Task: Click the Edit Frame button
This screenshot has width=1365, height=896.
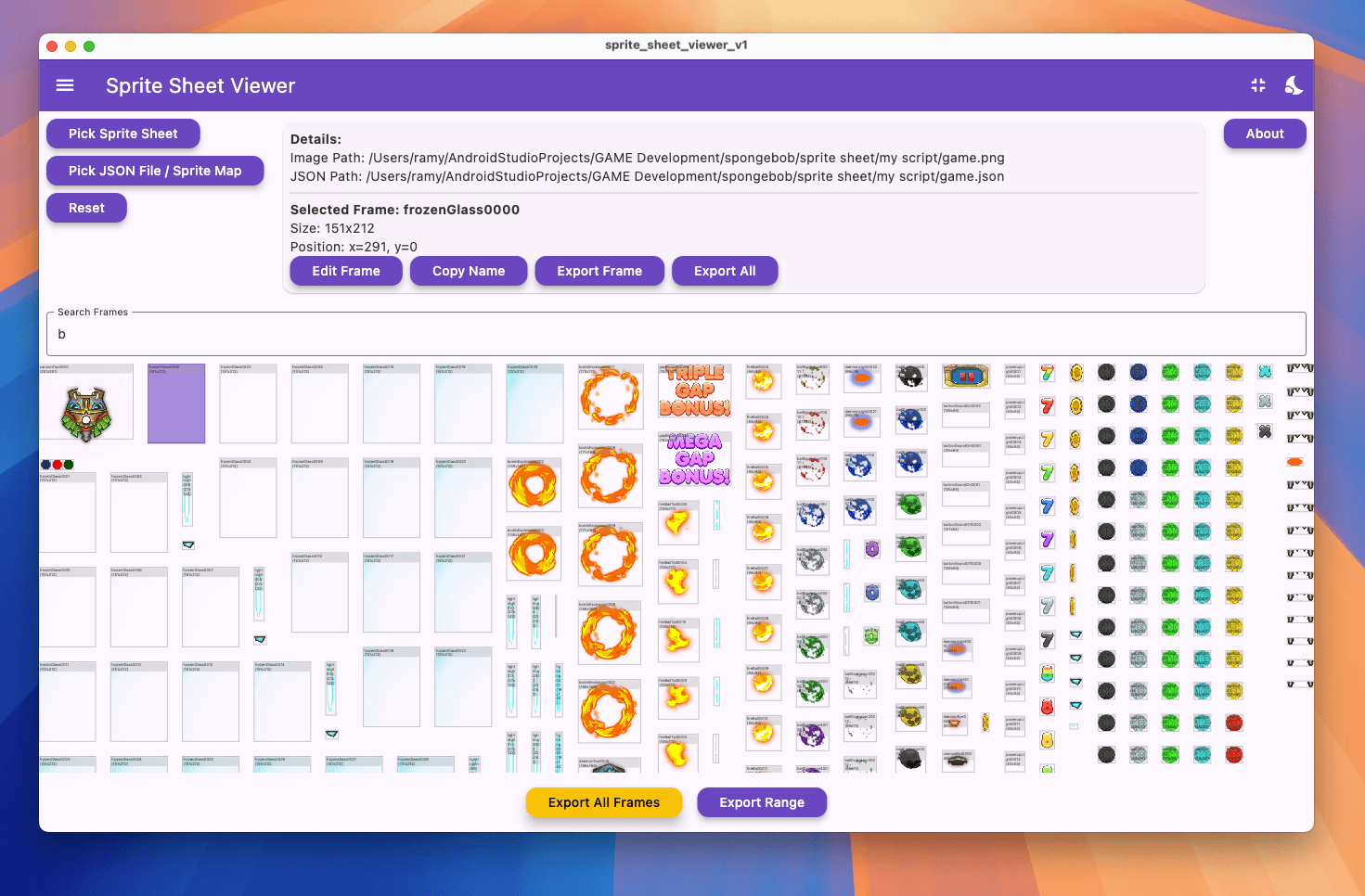Action: tap(346, 271)
